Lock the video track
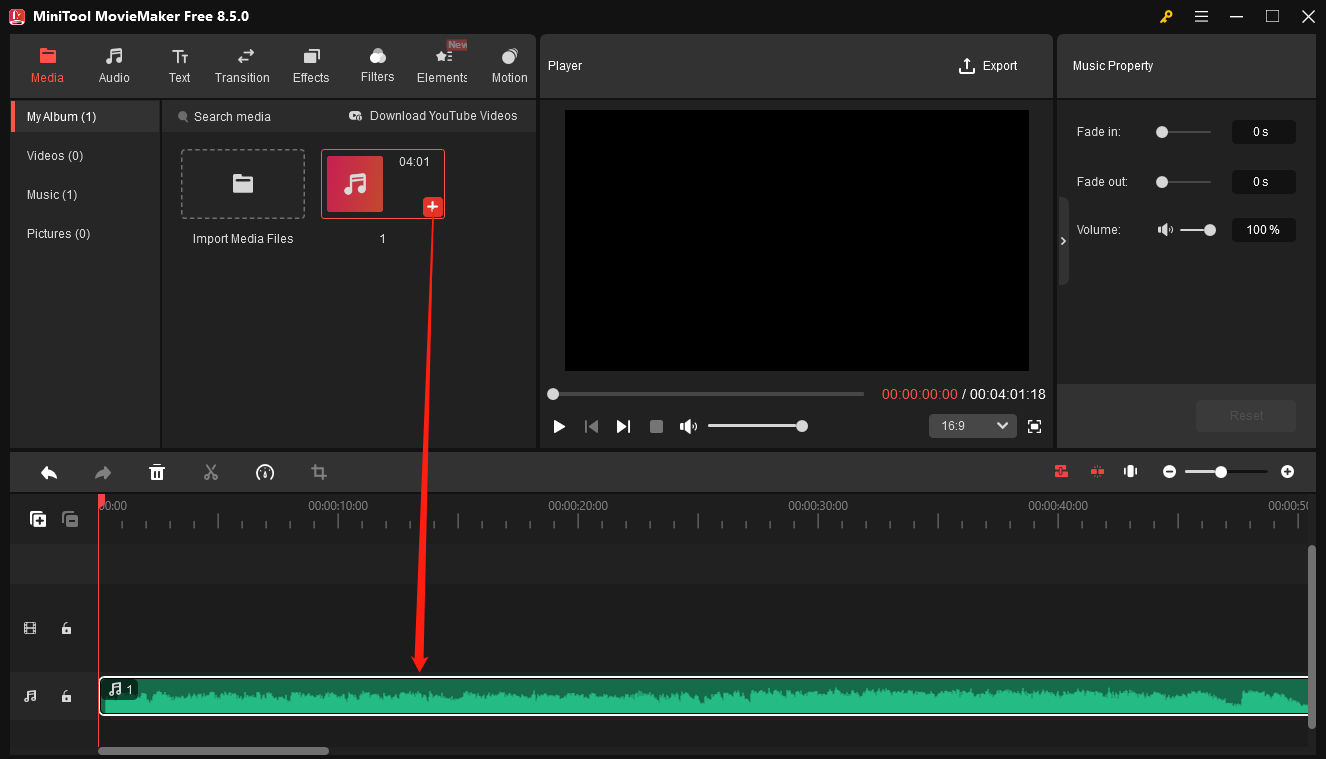The image size is (1326, 759). click(x=66, y=628)
